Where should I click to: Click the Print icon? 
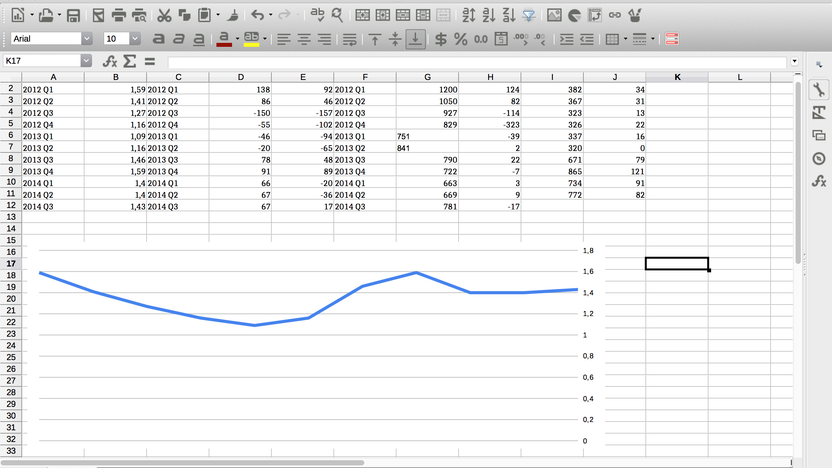(x=118, y=15)
